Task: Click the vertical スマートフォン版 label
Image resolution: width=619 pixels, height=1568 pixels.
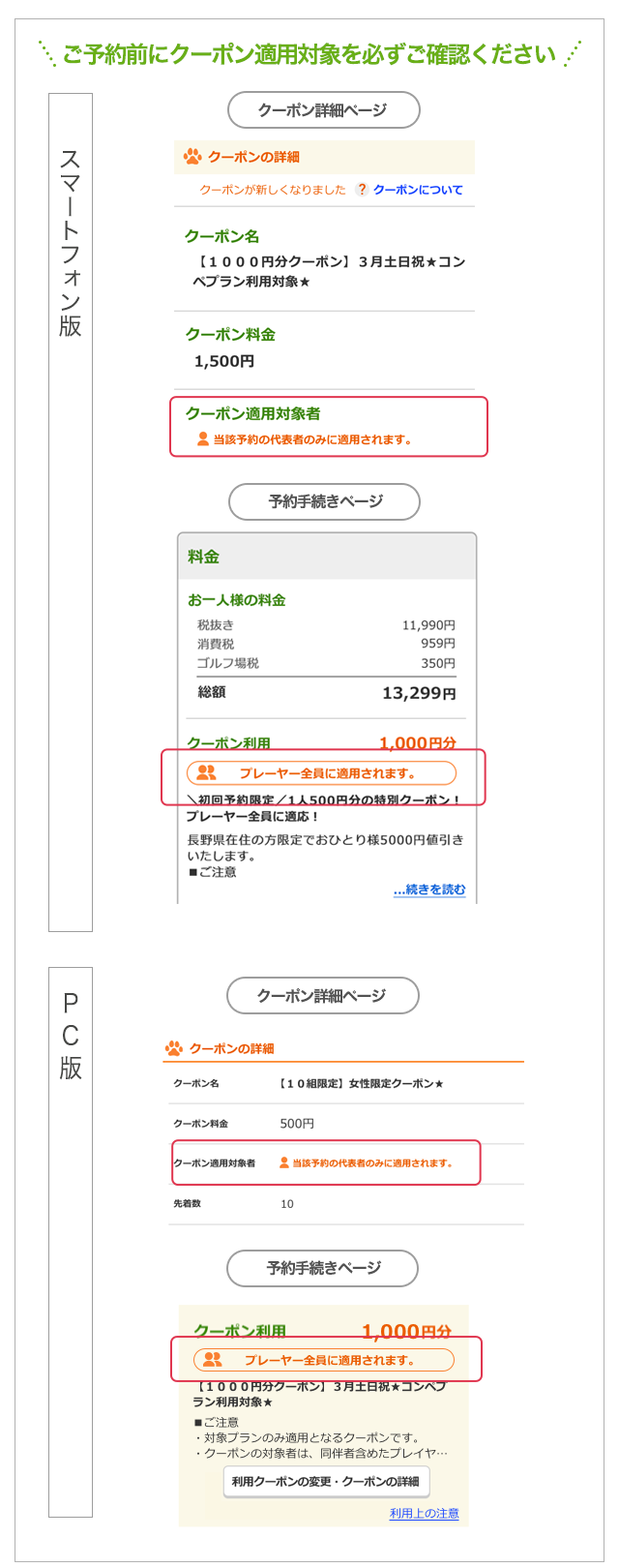Action: coord(71,242)
